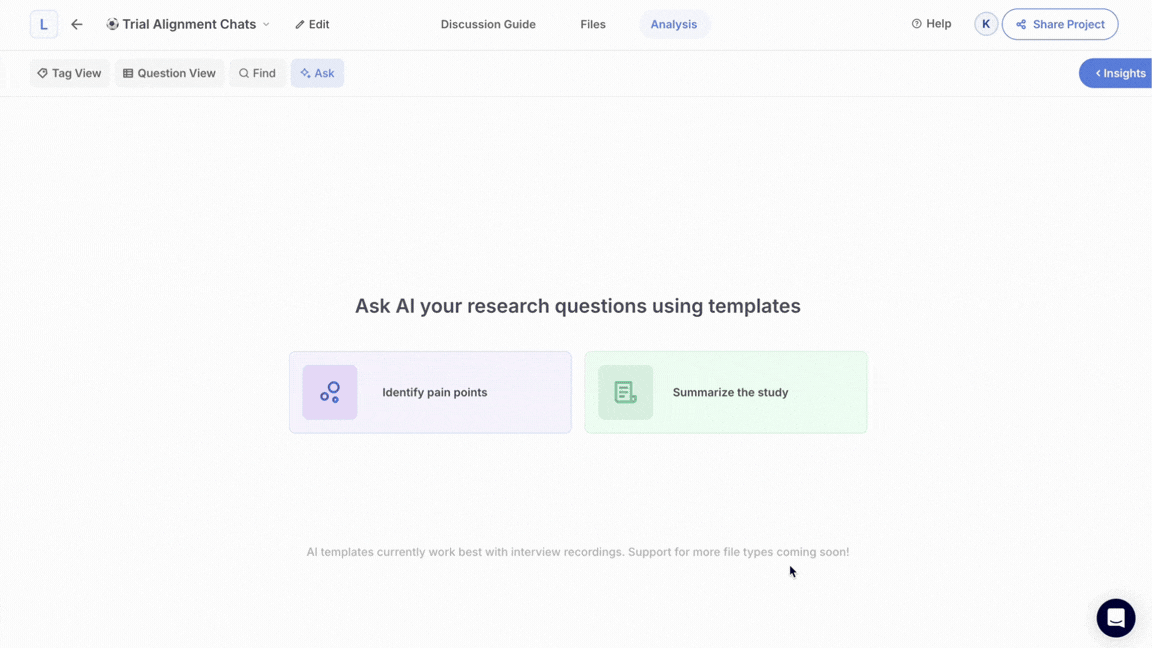Click the K user avatar
This screenshot has width=1152, height=648.
986,24
